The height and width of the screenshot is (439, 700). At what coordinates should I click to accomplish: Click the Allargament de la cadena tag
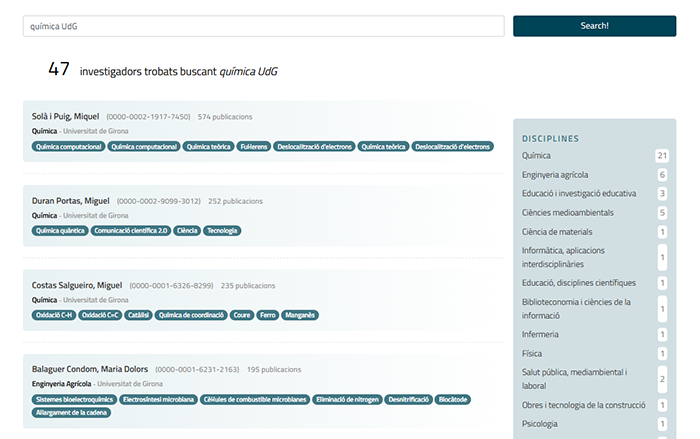pos(70,412)
